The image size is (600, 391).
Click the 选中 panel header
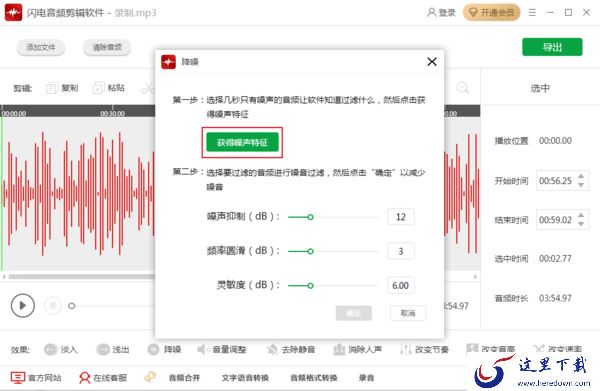(x=540, y=88)
